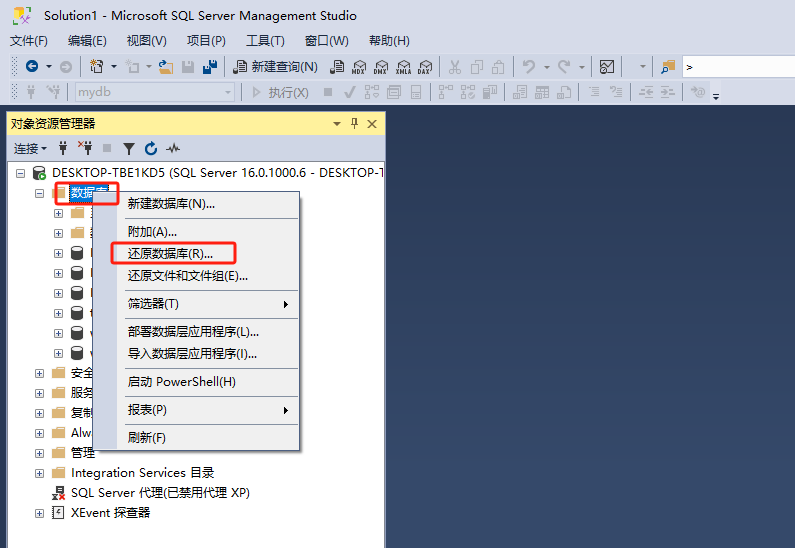Click the database engine query icon
Image resolution: width=795 pixels, height=548 pixels.
[x=337, y=67]
